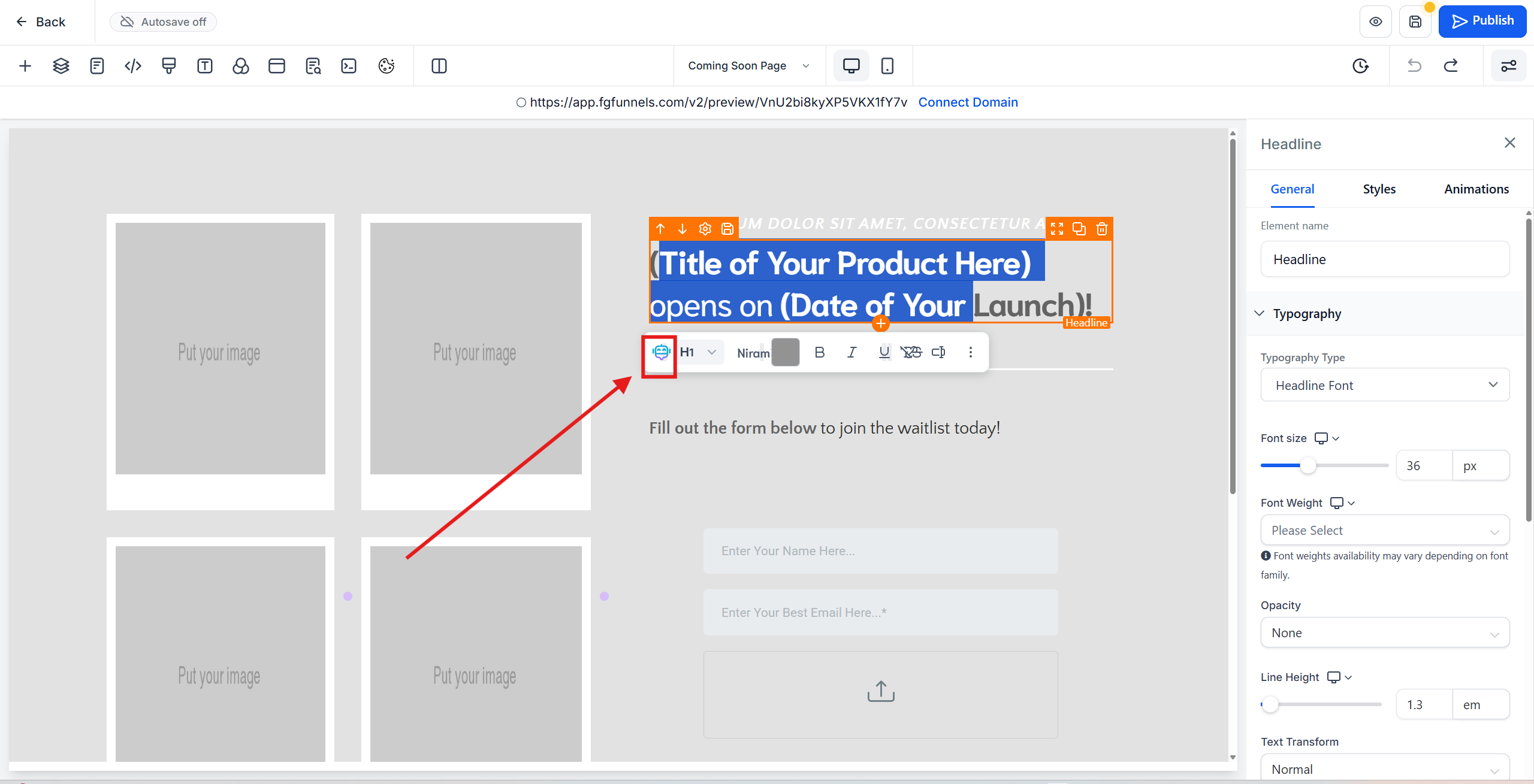Open the cookie consent icon
The height and width of the screenshot is (784, 1534).
386,66
